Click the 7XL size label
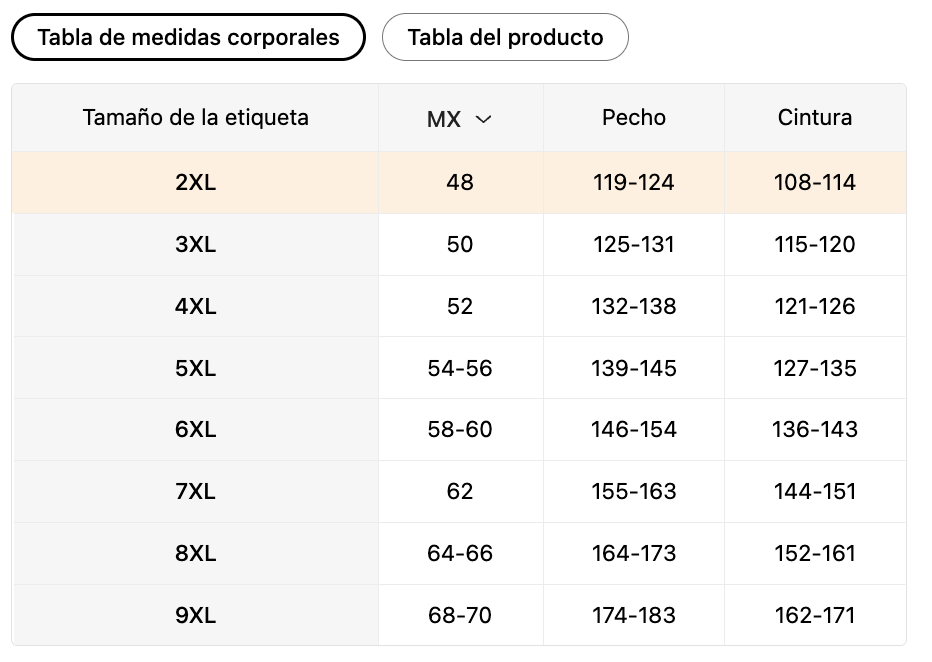The image size is (932, 662). click(195, 492)
